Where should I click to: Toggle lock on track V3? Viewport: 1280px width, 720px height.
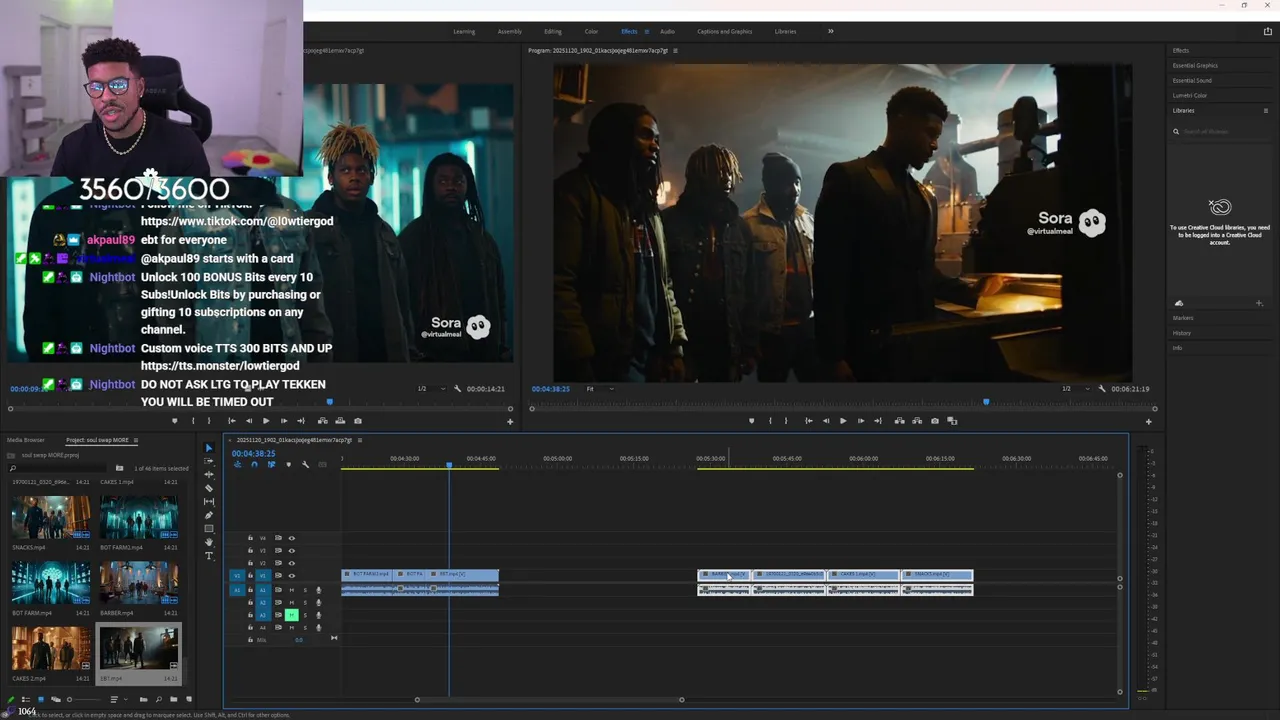tap(250, 550)
